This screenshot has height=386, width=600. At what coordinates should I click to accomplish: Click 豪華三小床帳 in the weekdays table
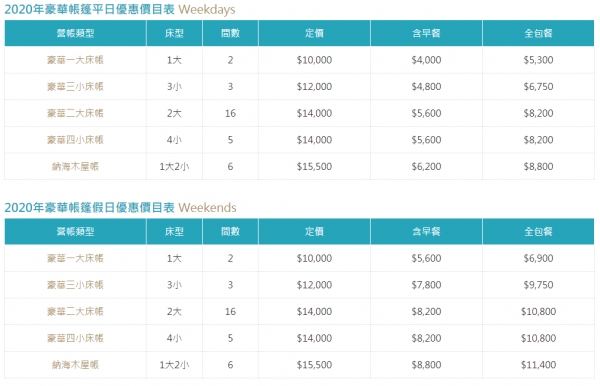[75, 86]
